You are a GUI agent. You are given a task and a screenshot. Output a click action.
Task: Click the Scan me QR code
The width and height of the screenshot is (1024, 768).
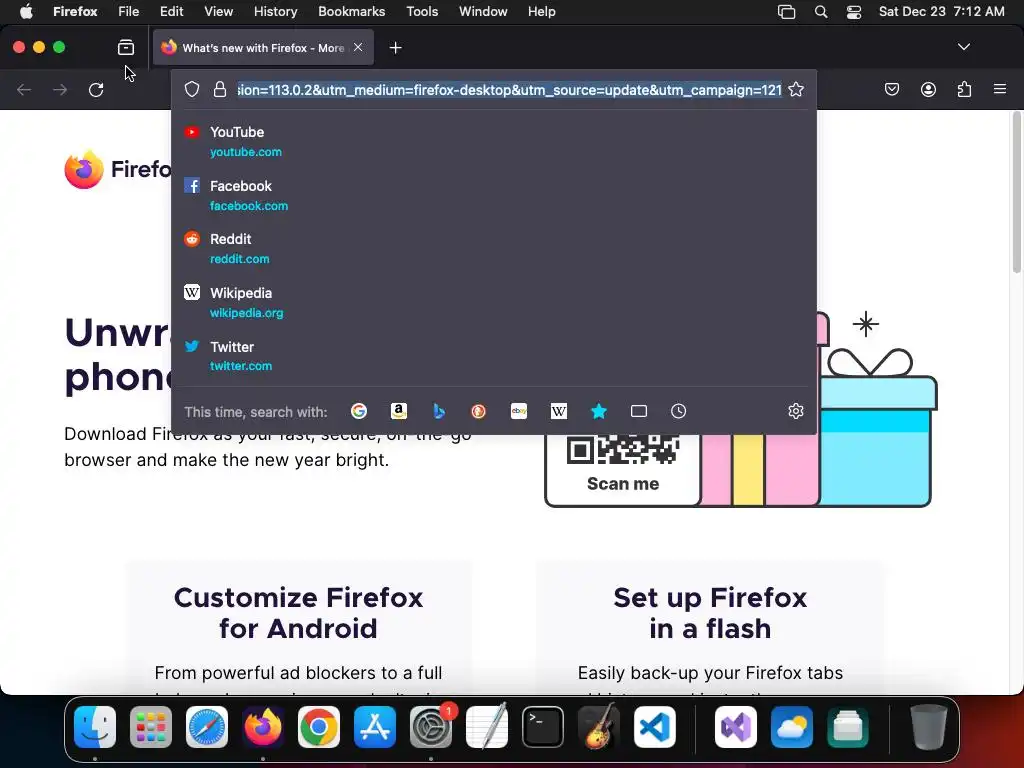622,448
